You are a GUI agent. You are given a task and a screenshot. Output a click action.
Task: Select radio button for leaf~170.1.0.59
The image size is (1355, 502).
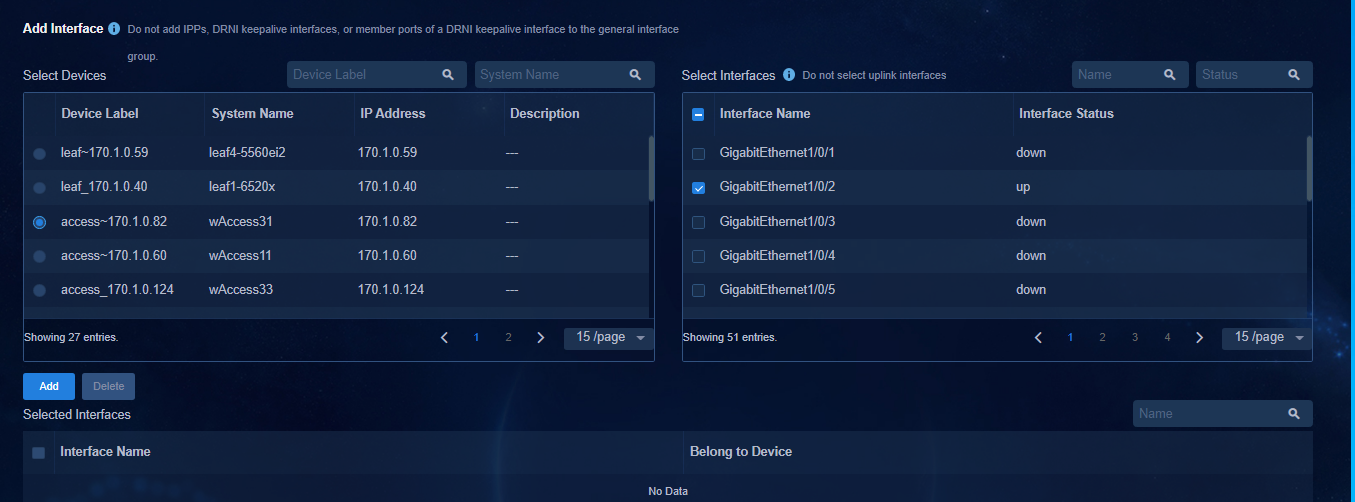pyautogui.click(x=39, y=153)
